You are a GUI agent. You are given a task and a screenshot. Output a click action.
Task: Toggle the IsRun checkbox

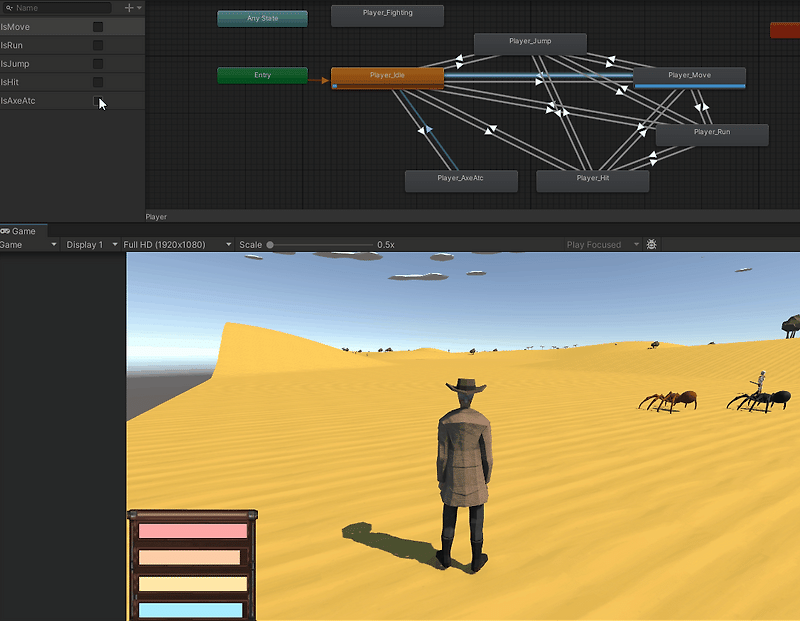[97, 45]
